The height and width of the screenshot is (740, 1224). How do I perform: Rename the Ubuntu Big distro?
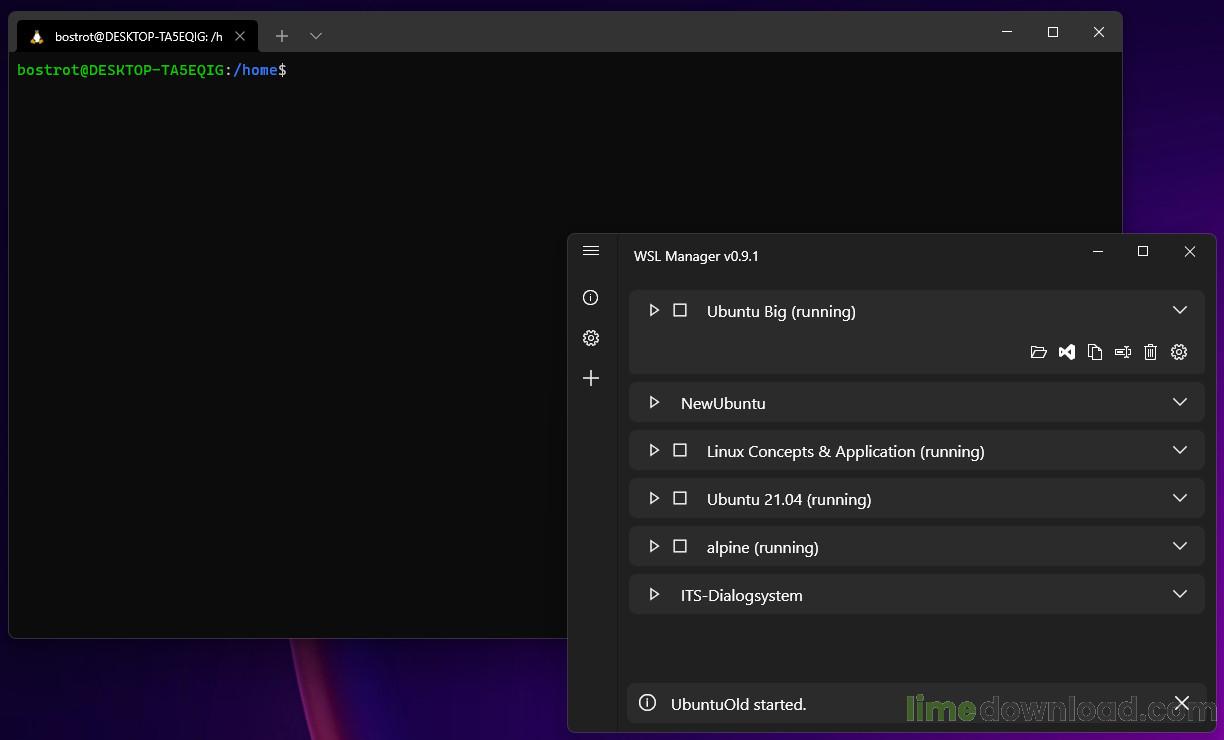[1123, 352]
